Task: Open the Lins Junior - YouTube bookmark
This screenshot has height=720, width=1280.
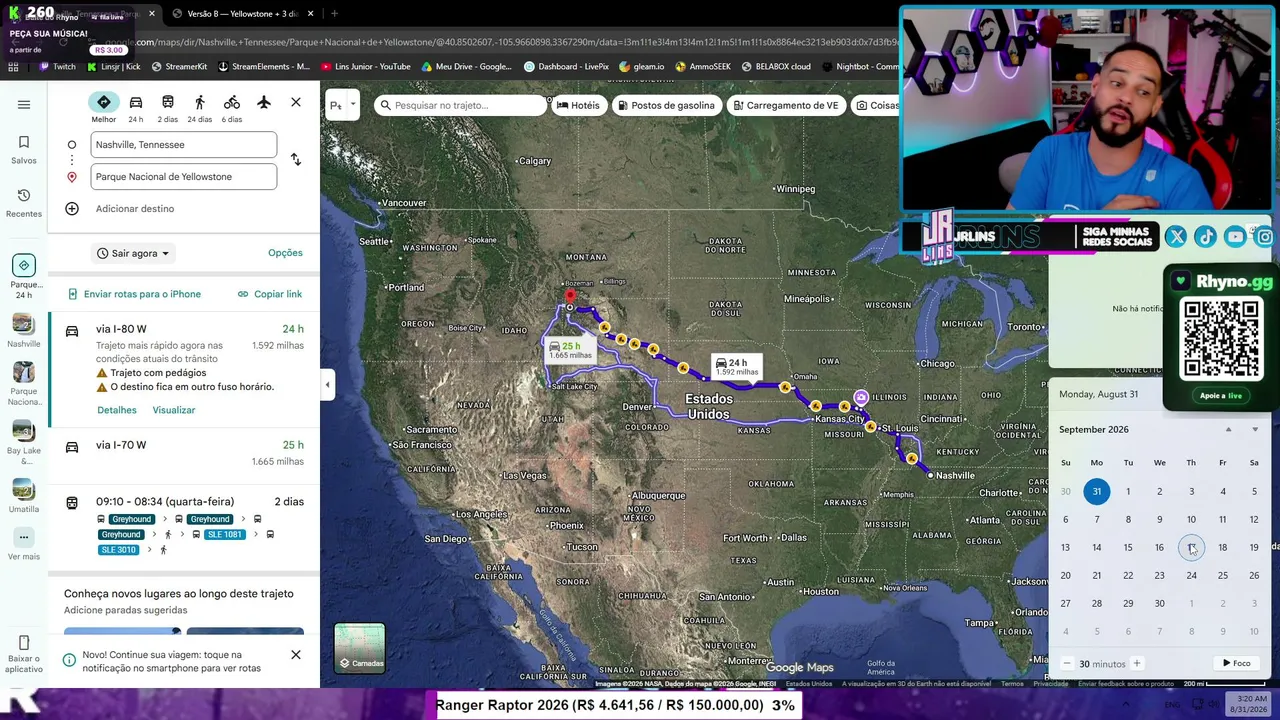Action: (x=366, y=67)
